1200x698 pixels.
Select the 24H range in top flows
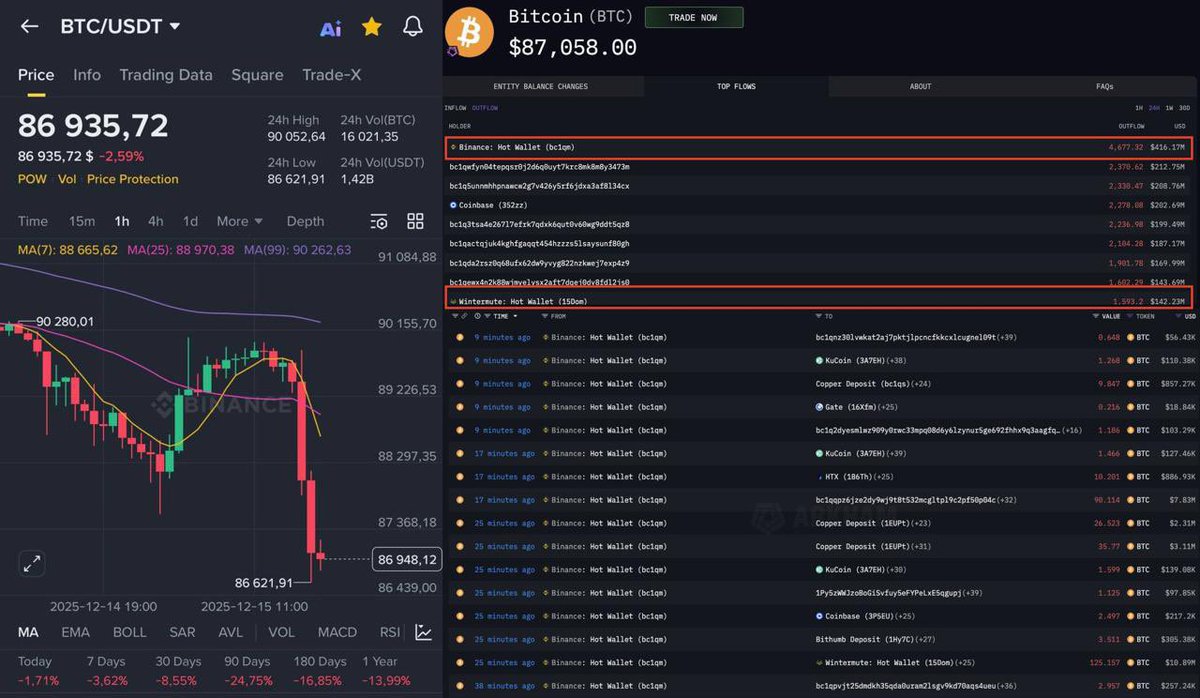coord(1154,108)
